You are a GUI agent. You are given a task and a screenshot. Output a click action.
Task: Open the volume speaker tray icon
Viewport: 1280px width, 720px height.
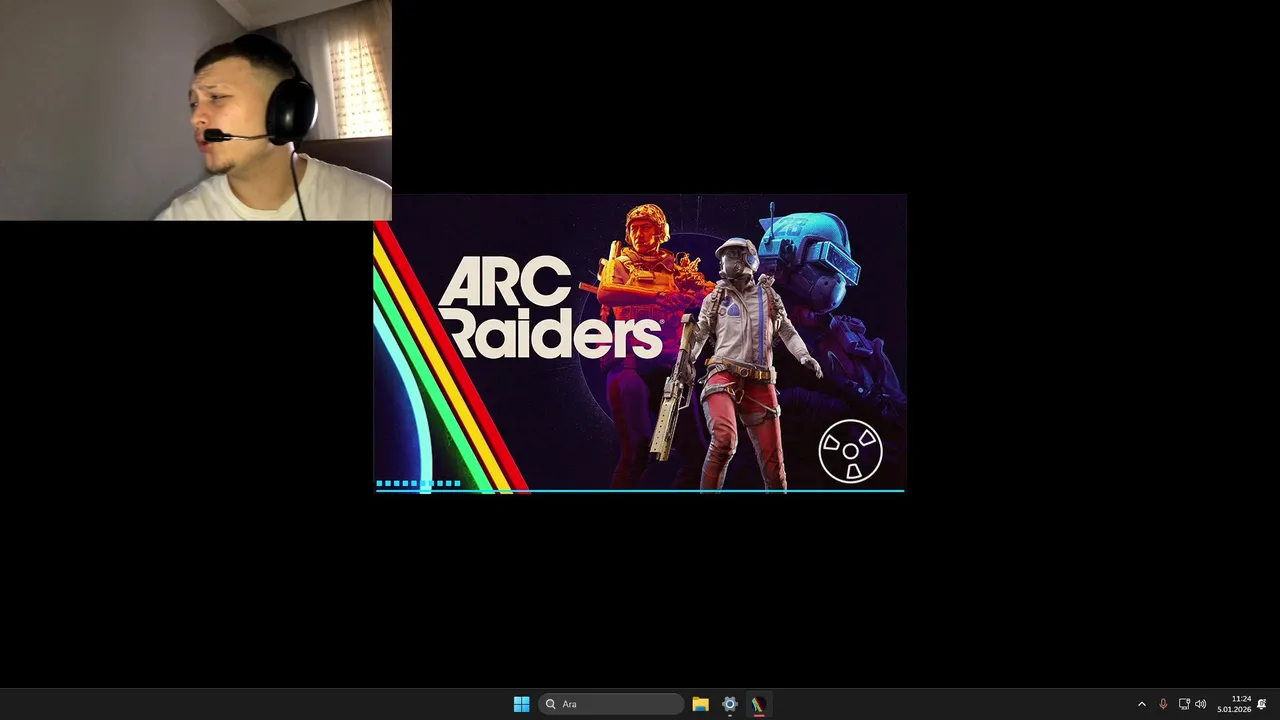(1200, 704)
